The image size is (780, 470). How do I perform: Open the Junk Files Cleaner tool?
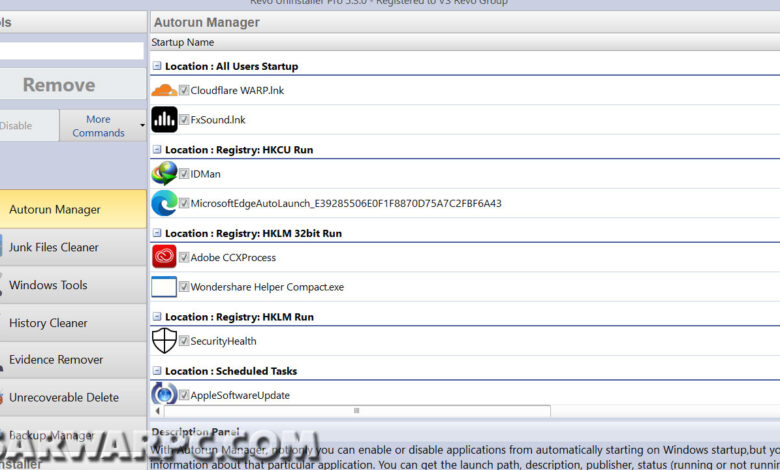(73, 247)
